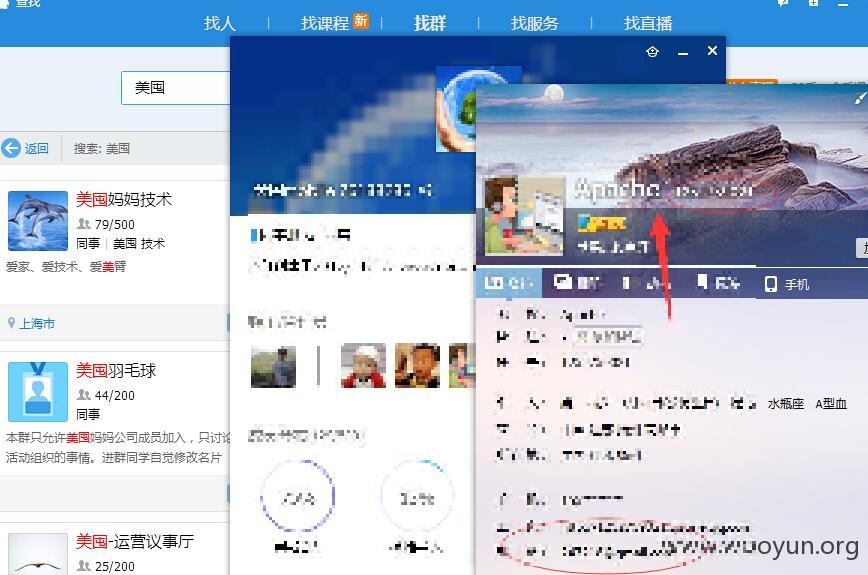Click the paintbrush icon in profile window
Screen dimensions: 868x575
[859, 98]
